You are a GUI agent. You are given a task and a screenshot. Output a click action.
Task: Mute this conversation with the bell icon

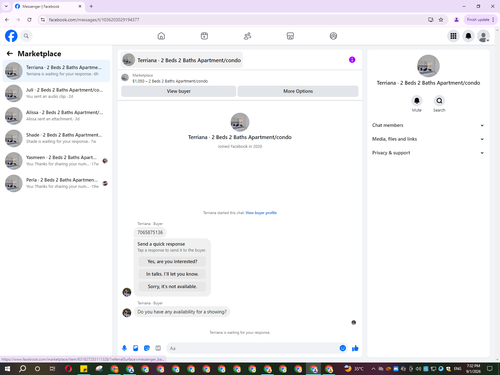click(417, 100)
